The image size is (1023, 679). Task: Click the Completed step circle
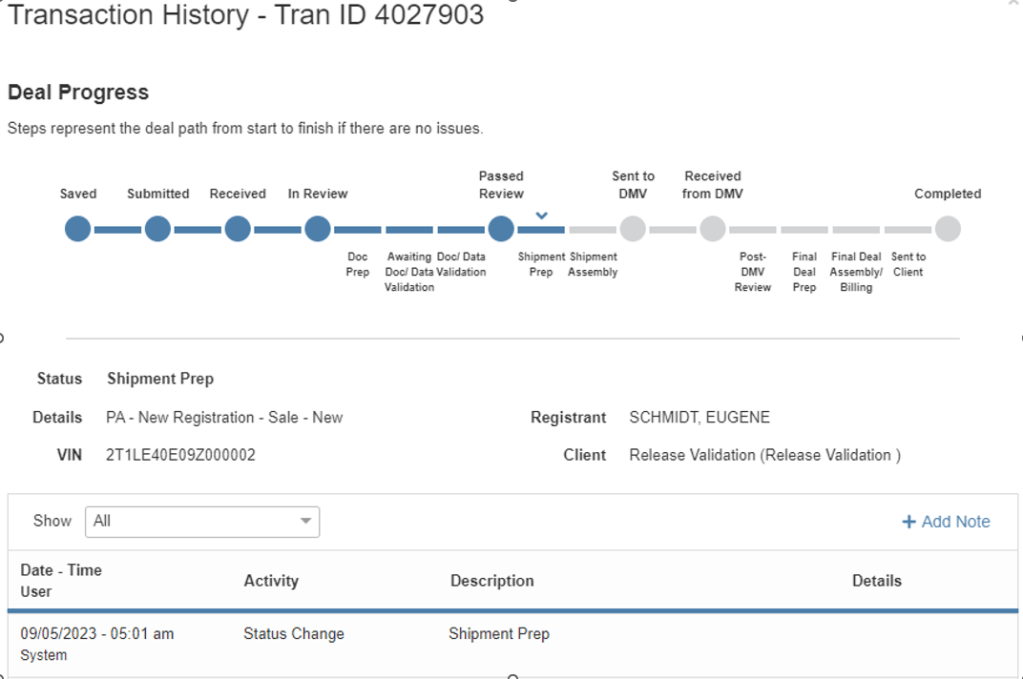click(948, 229)
